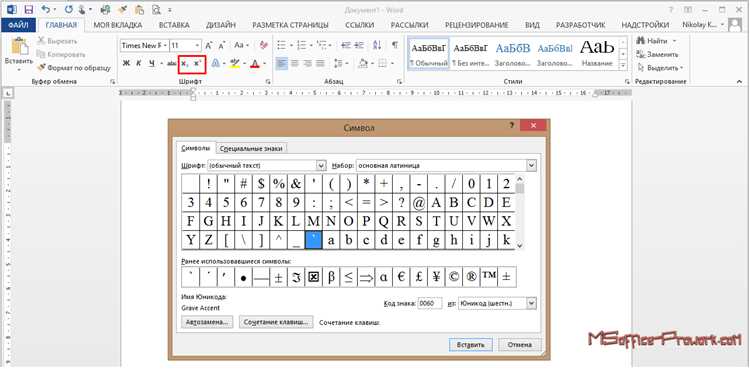
Task: Open multilevel list options
Action: (321, 45)
